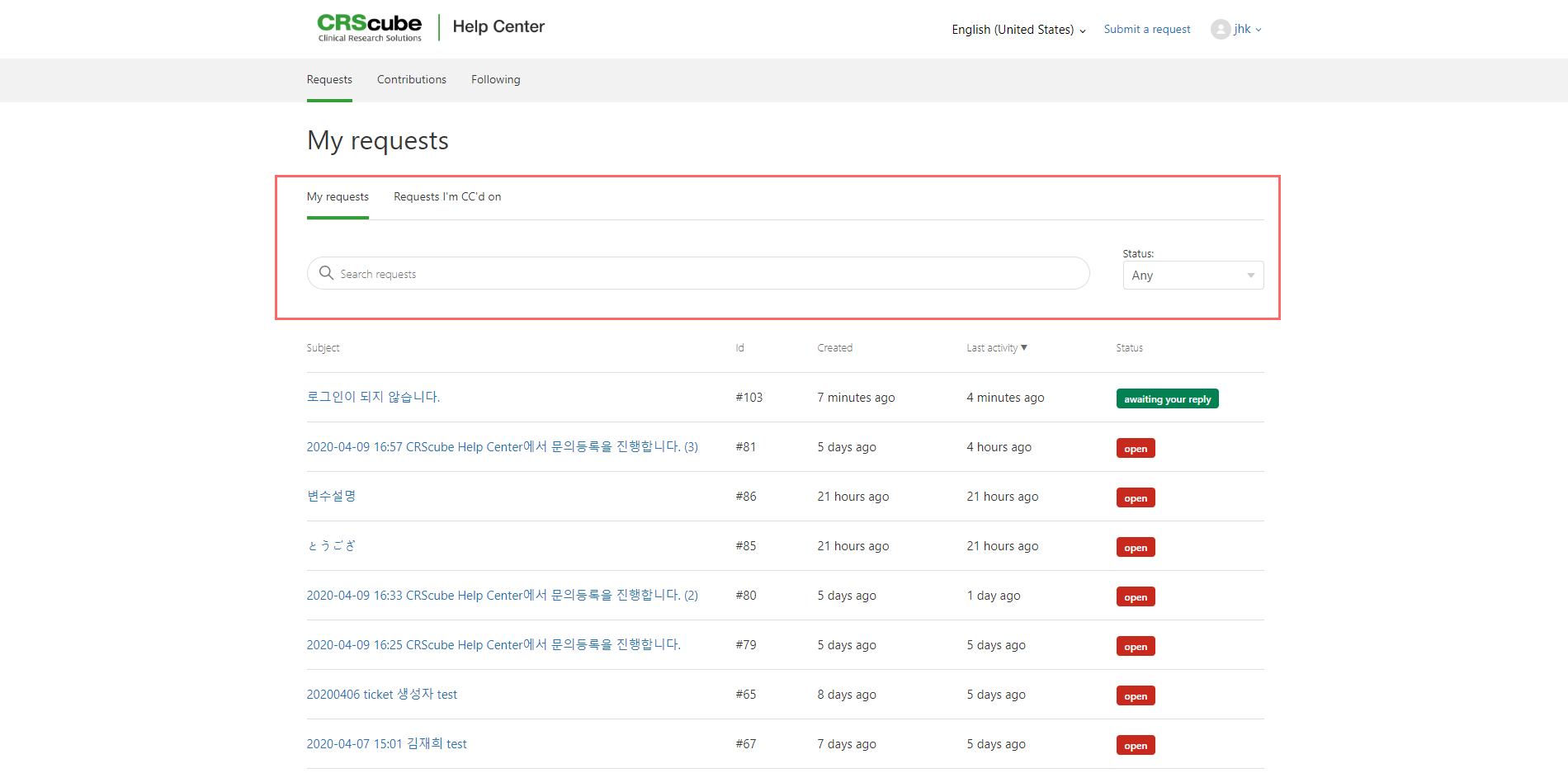Select the Requests I'm CC'd on tab
The image size is (1568, 773).
(446, 197)
